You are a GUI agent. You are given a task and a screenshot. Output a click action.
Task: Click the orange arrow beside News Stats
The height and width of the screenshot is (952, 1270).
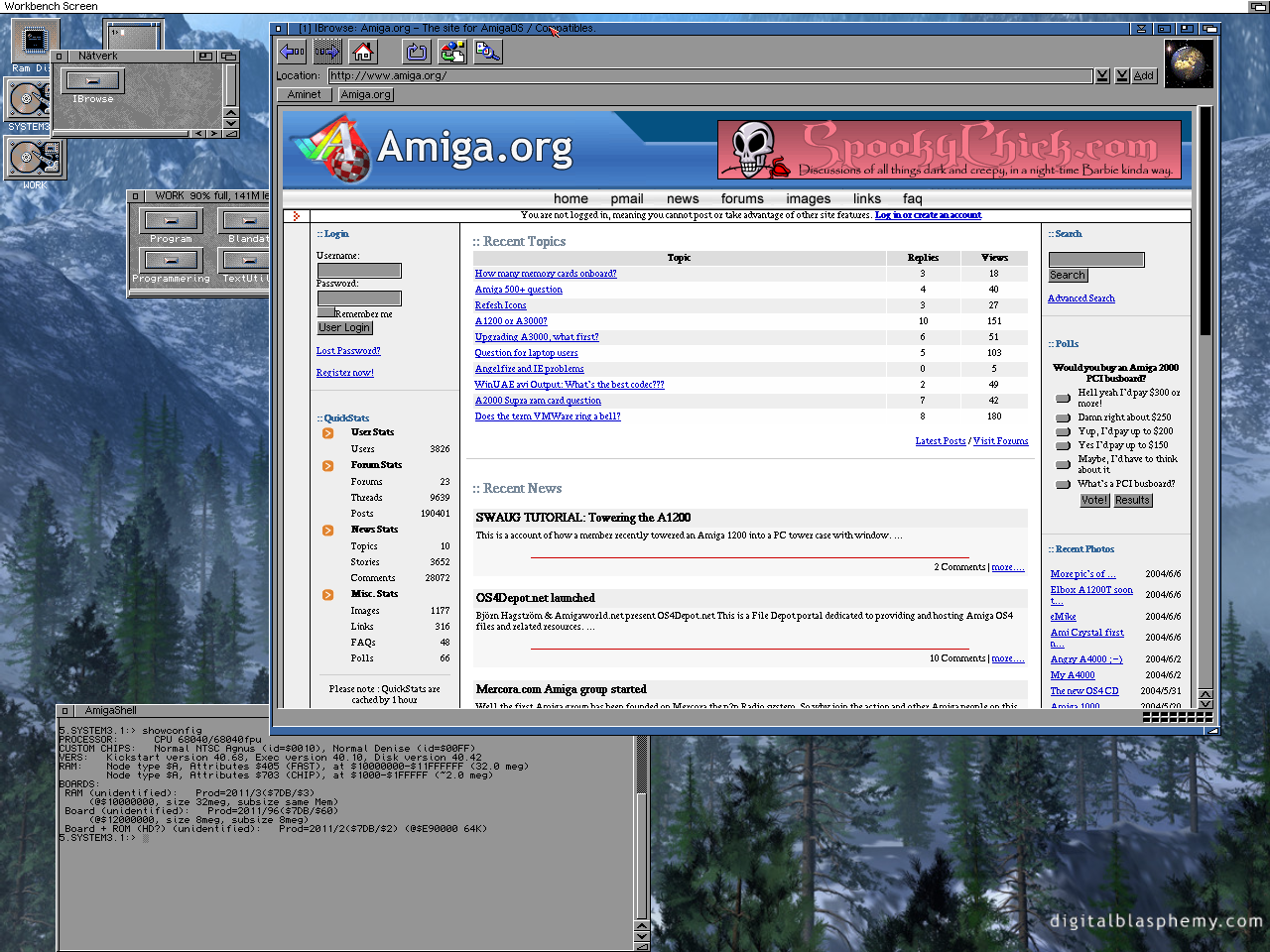tap(327, 531)
